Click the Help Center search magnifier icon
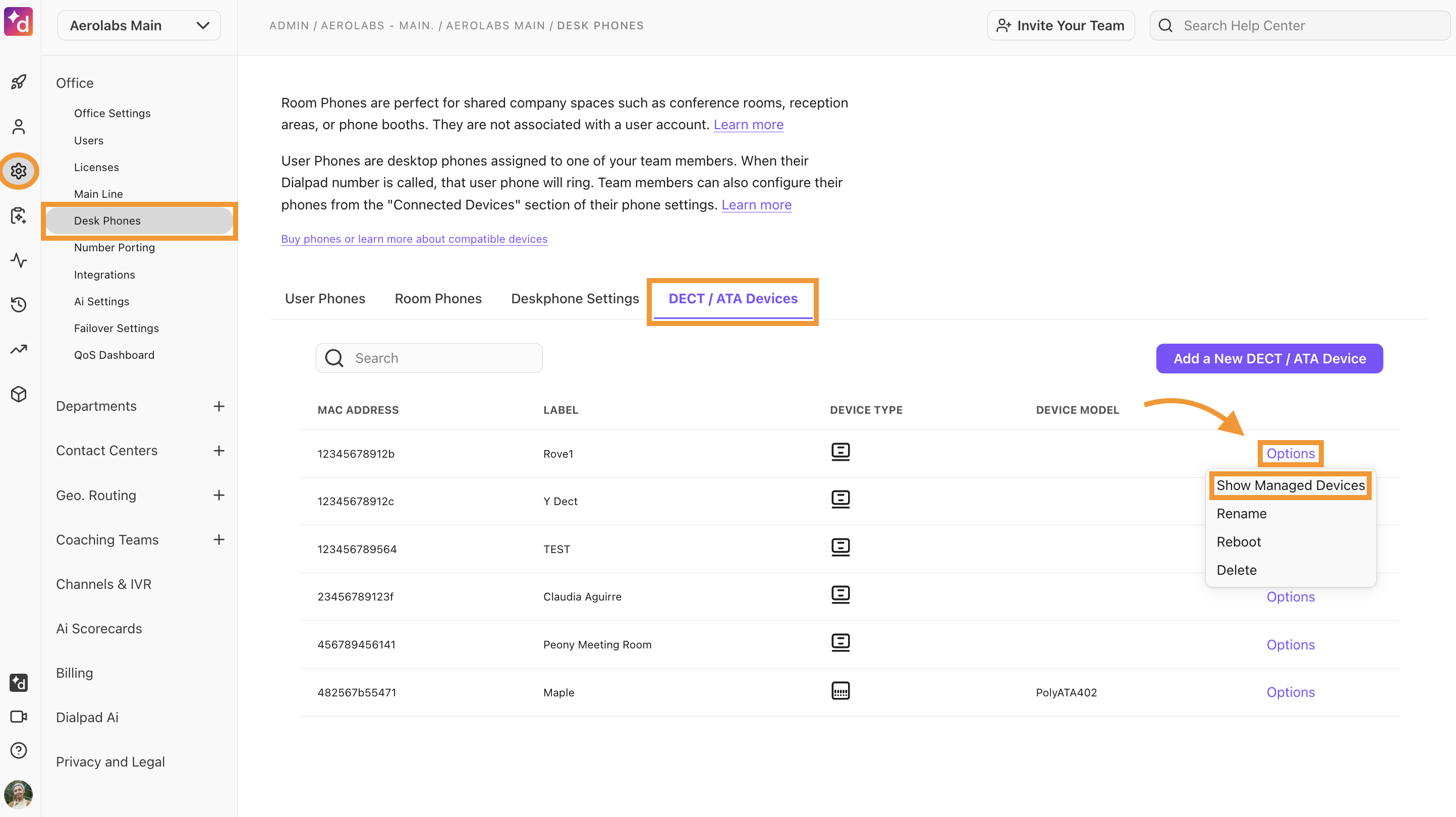The height and width of the screenshot is (817, 1456). [x=1165, y=25]
